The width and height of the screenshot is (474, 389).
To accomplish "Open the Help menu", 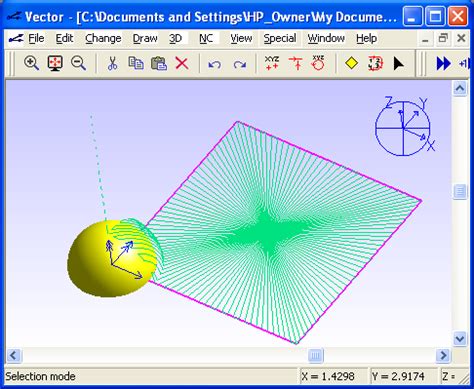I will 366,39.
